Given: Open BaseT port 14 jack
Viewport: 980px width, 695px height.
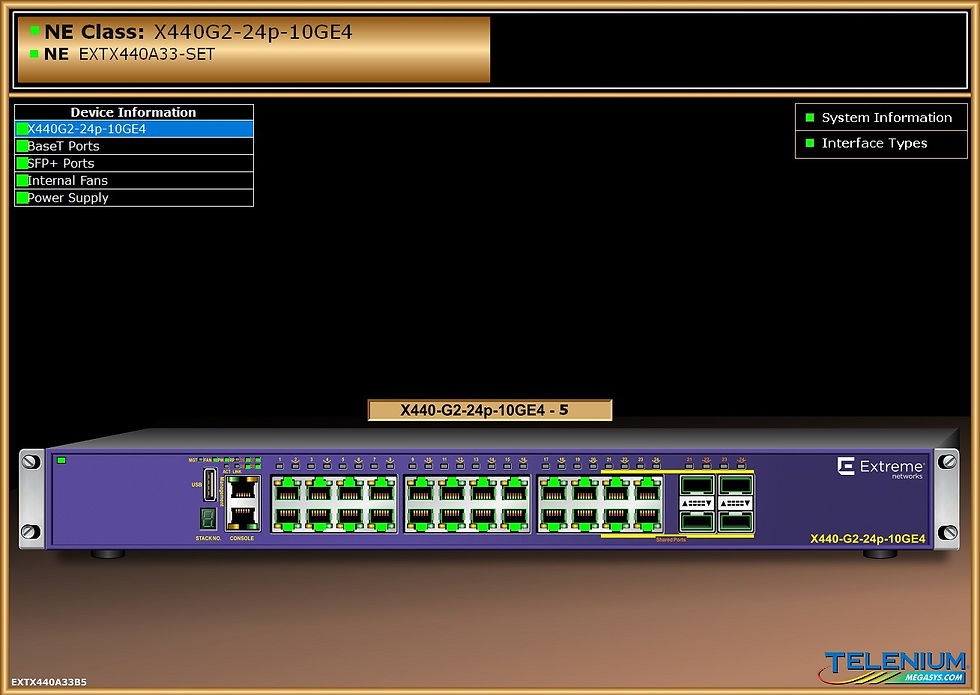Looking at the screenshot, I should click(482, 518).
